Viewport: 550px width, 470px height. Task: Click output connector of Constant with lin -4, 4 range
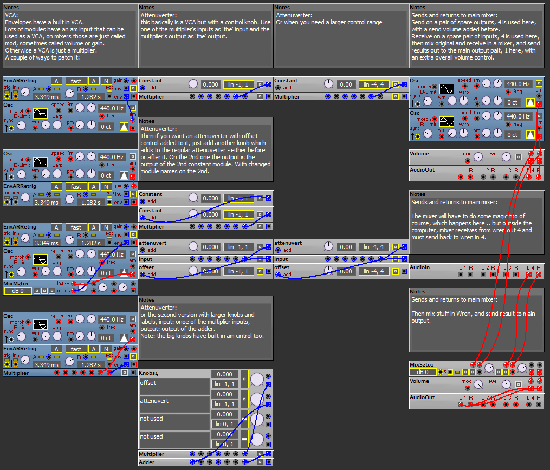coord(404,85)
